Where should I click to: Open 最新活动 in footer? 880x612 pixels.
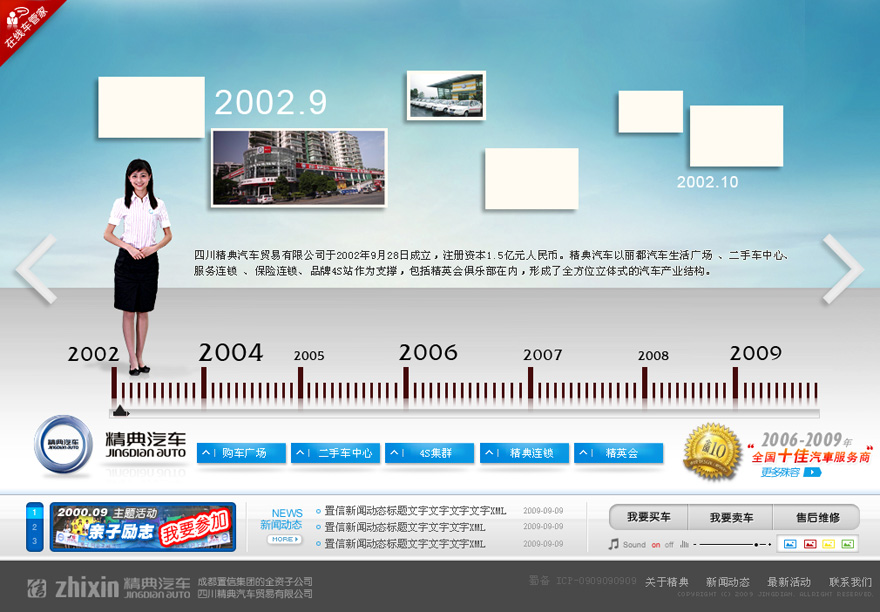tap(789, 582)
